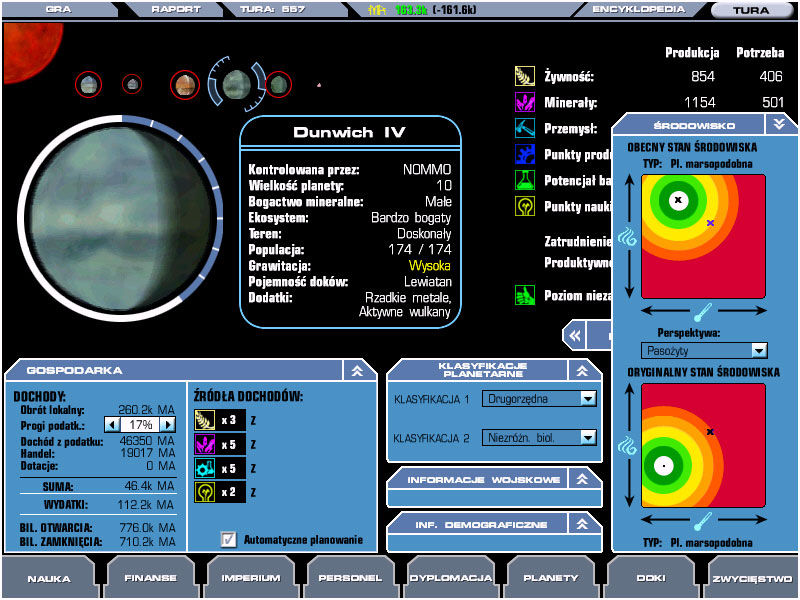This screenshot has height=600, width=800.
Task: Collapse the Klasyfikacje Planetarne panel
Action: pyautogui.click(x=582, y=371)
